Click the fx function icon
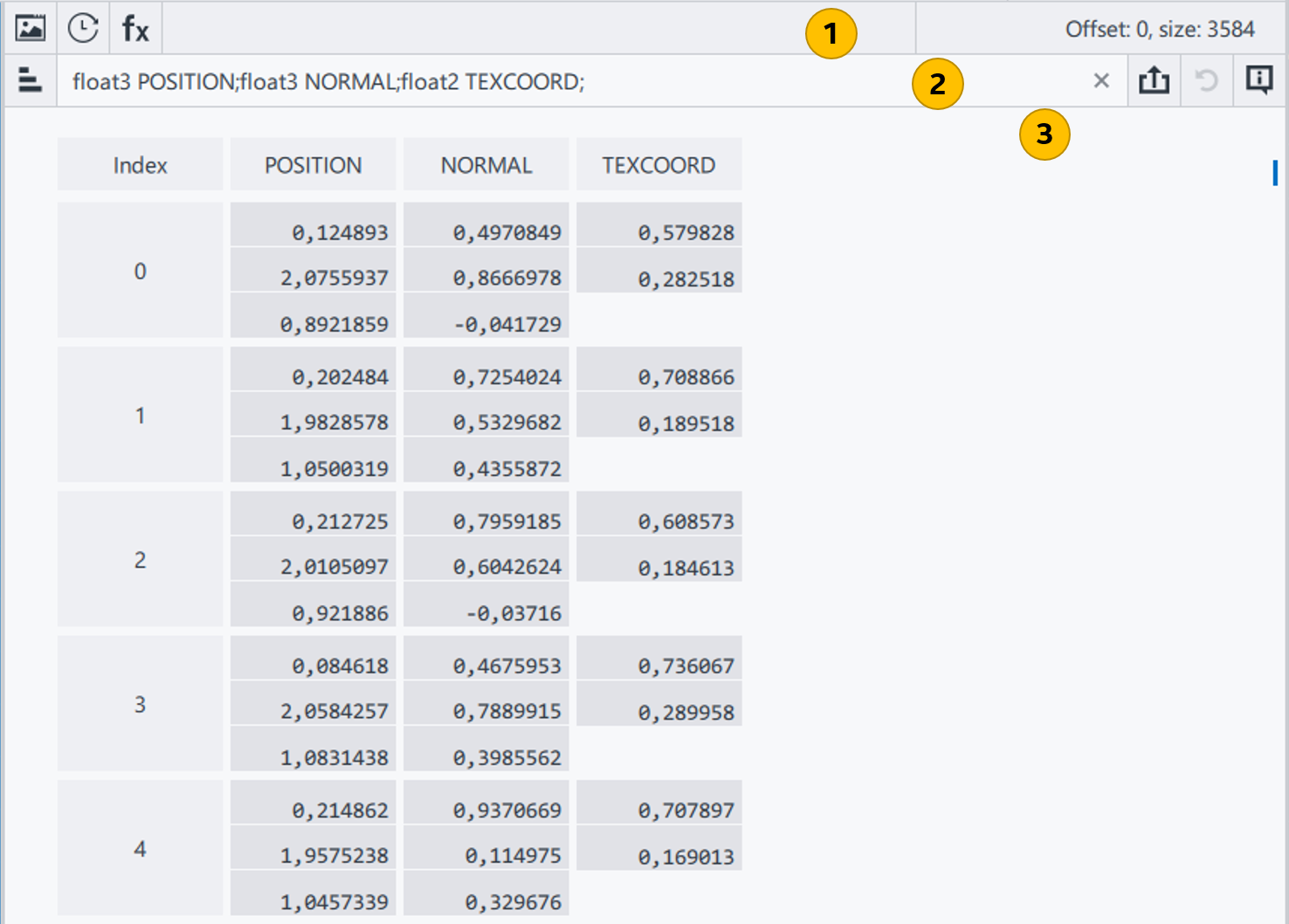This screenshot has height=924, width=1289. click(x=135, y=29)
